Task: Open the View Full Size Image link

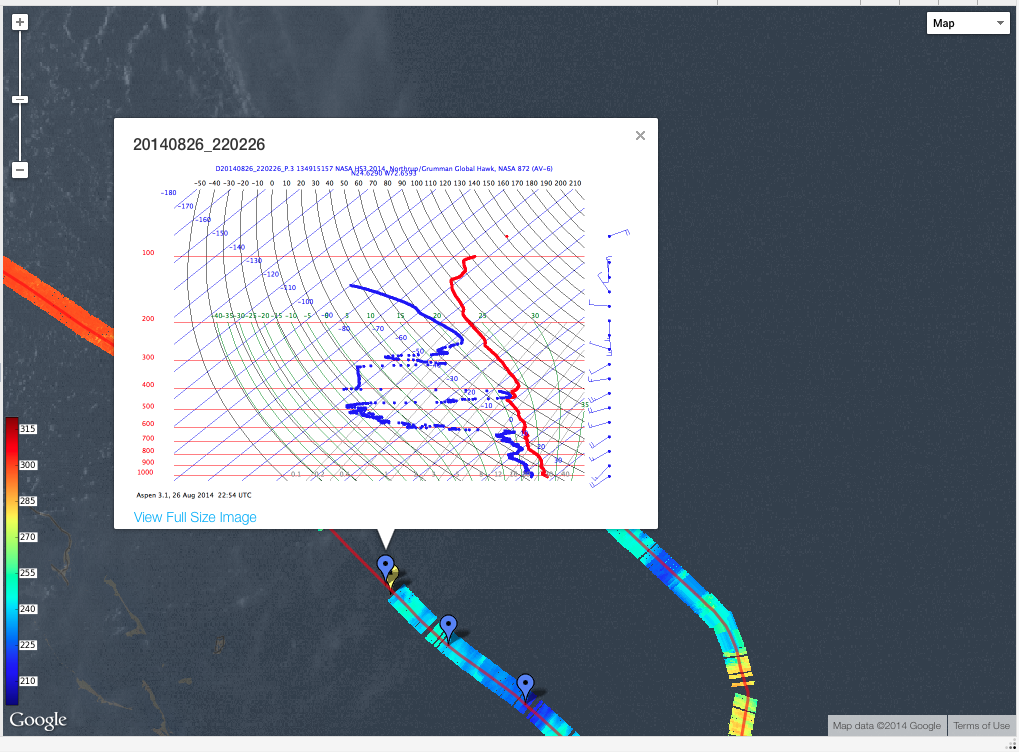Action: pyautogui.click(x=195, y=517)
